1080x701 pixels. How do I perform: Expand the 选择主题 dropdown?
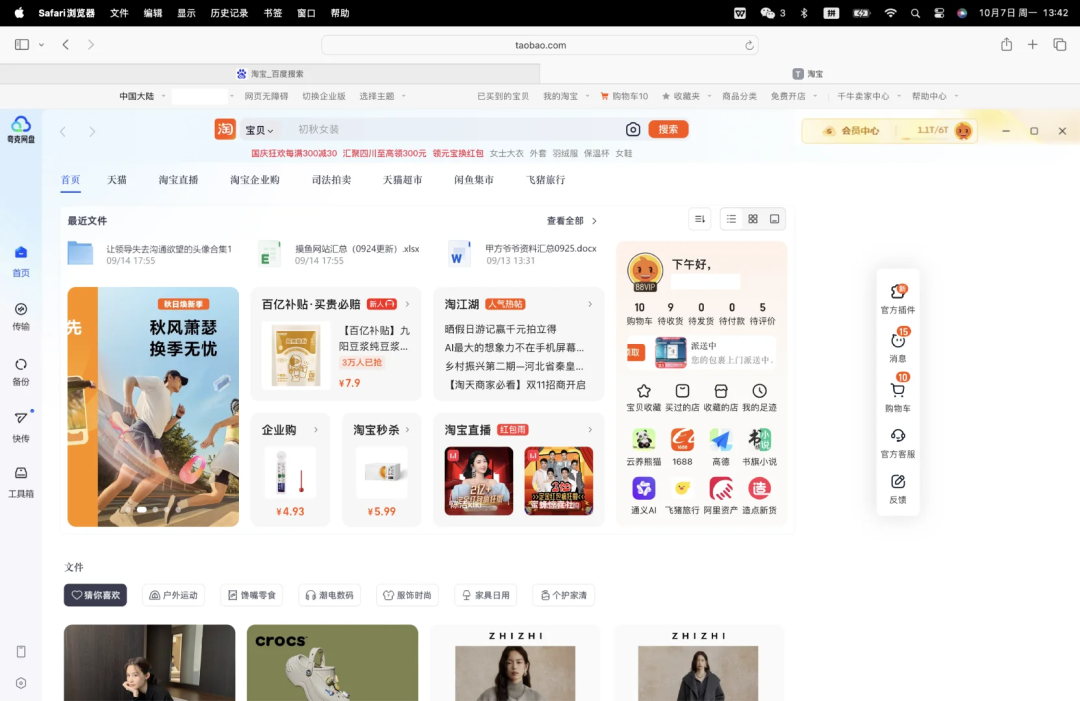[x=382, y=96]
